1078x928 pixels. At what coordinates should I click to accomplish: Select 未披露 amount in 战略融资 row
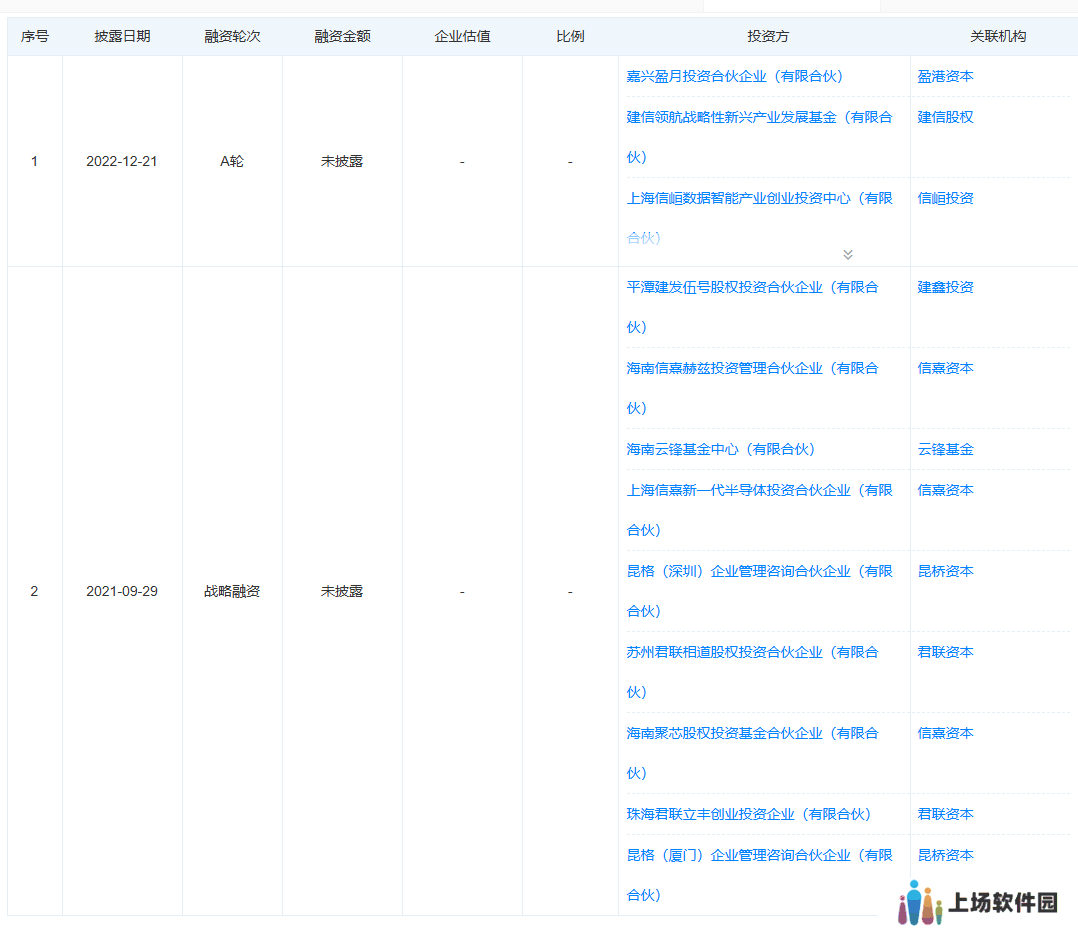pyautogui.click(x=342, y=591)
